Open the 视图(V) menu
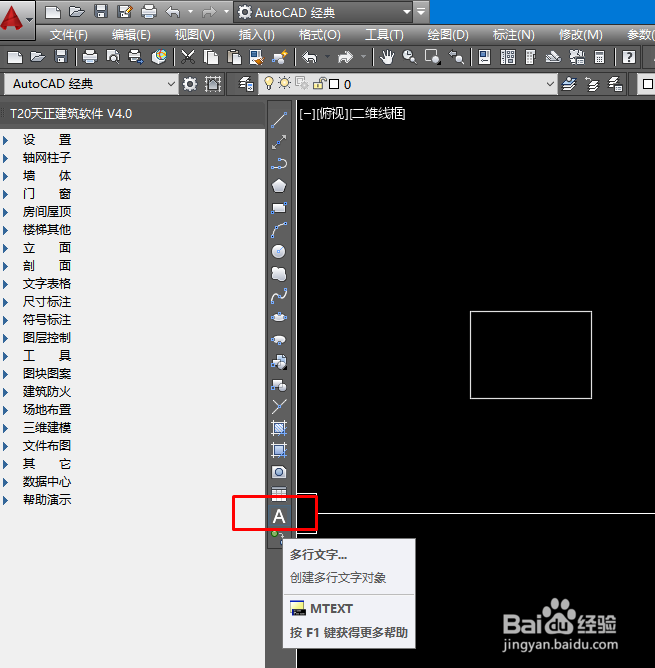Viewport: 655px width, 668px height. click(195, 35)
